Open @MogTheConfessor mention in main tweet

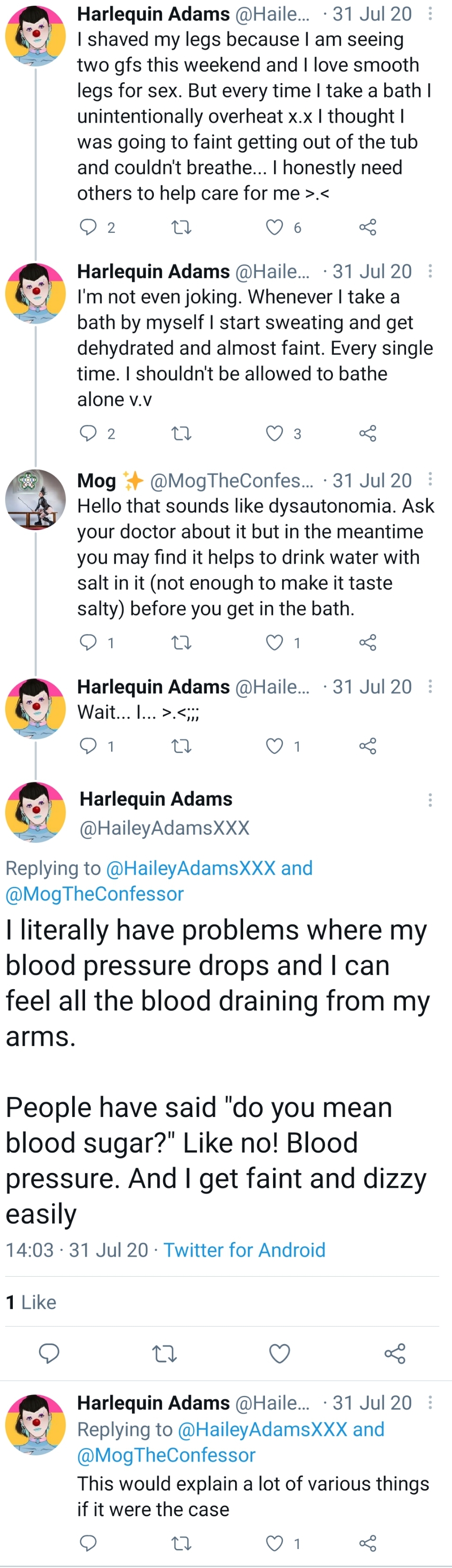click(95, 894)
